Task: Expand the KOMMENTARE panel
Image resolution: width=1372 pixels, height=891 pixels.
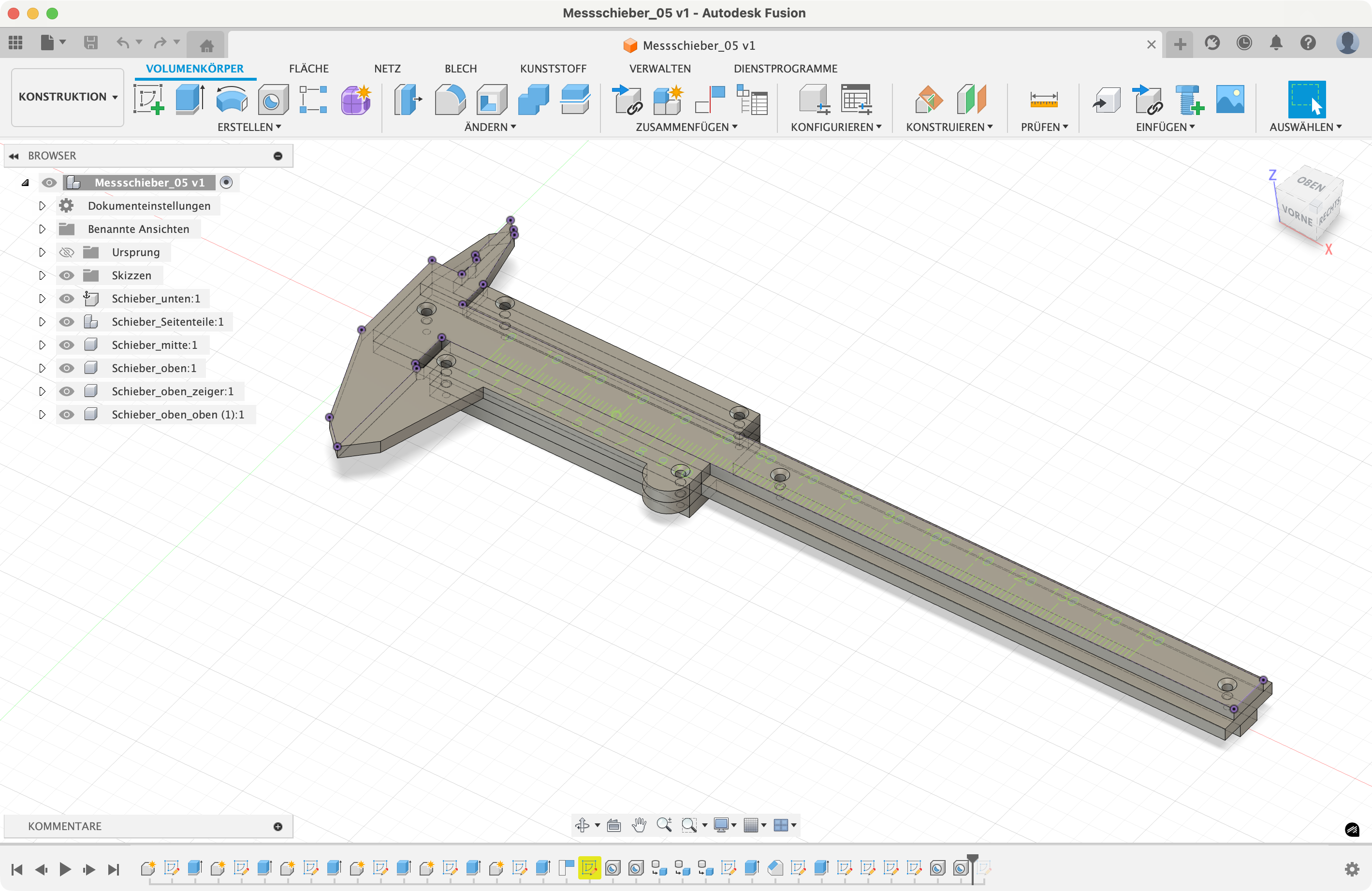Action: [x=278, y=826]
